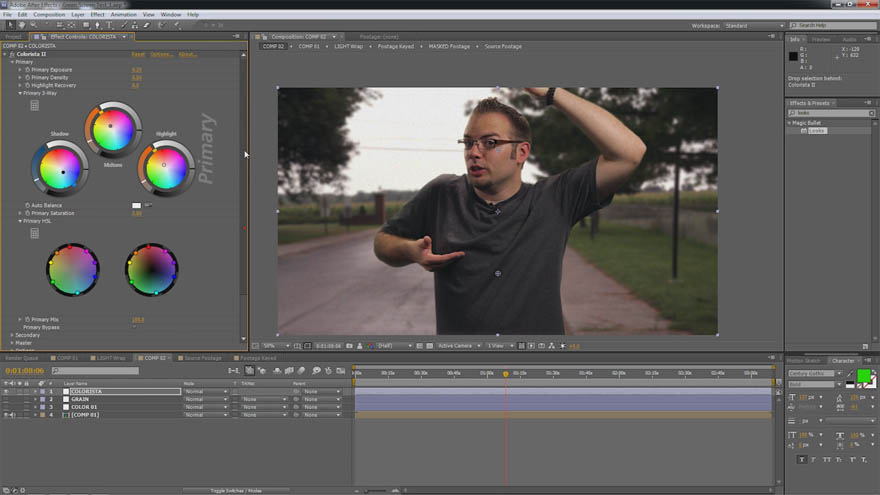Select the Puppet Pin tool
This screenshot has height=495, width=880.
click(x=176, y=25)
